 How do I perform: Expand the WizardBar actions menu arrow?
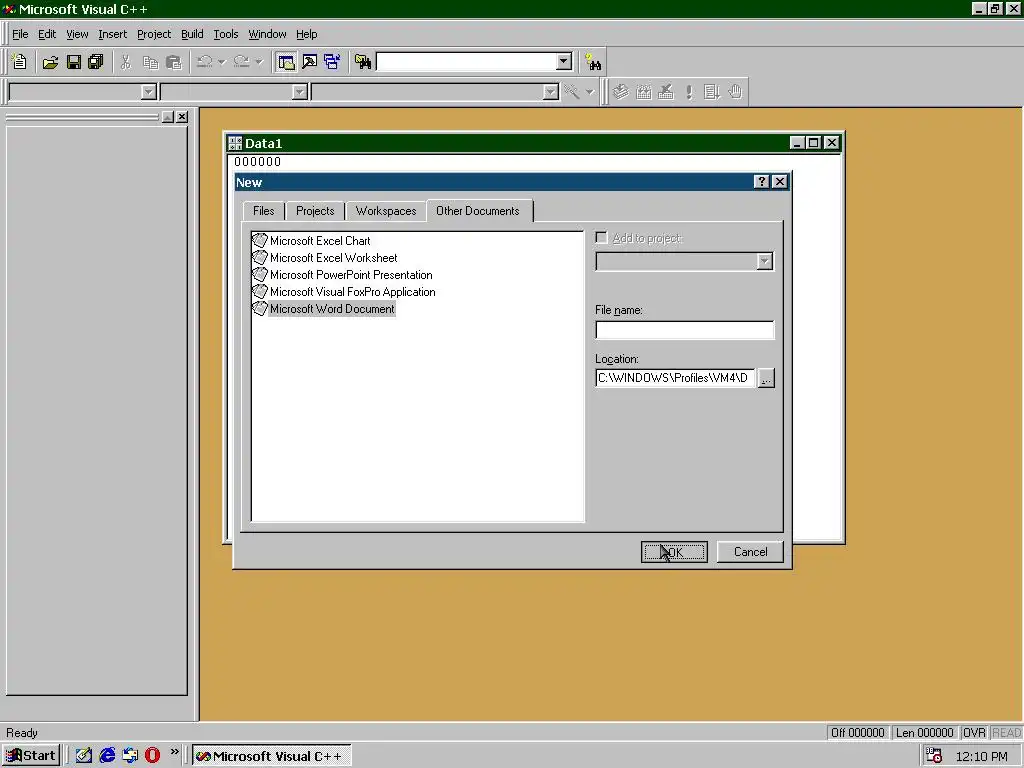point(590,92)
